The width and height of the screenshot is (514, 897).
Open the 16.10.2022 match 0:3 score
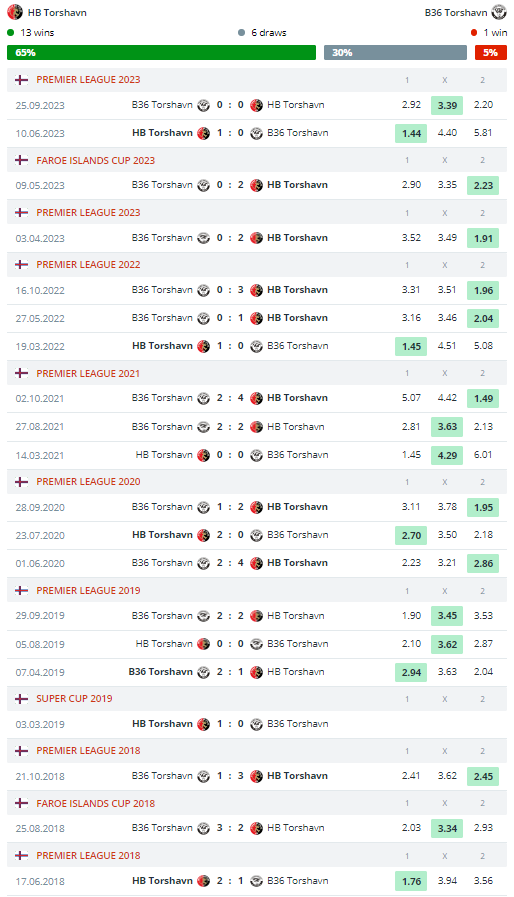(230, 290)
